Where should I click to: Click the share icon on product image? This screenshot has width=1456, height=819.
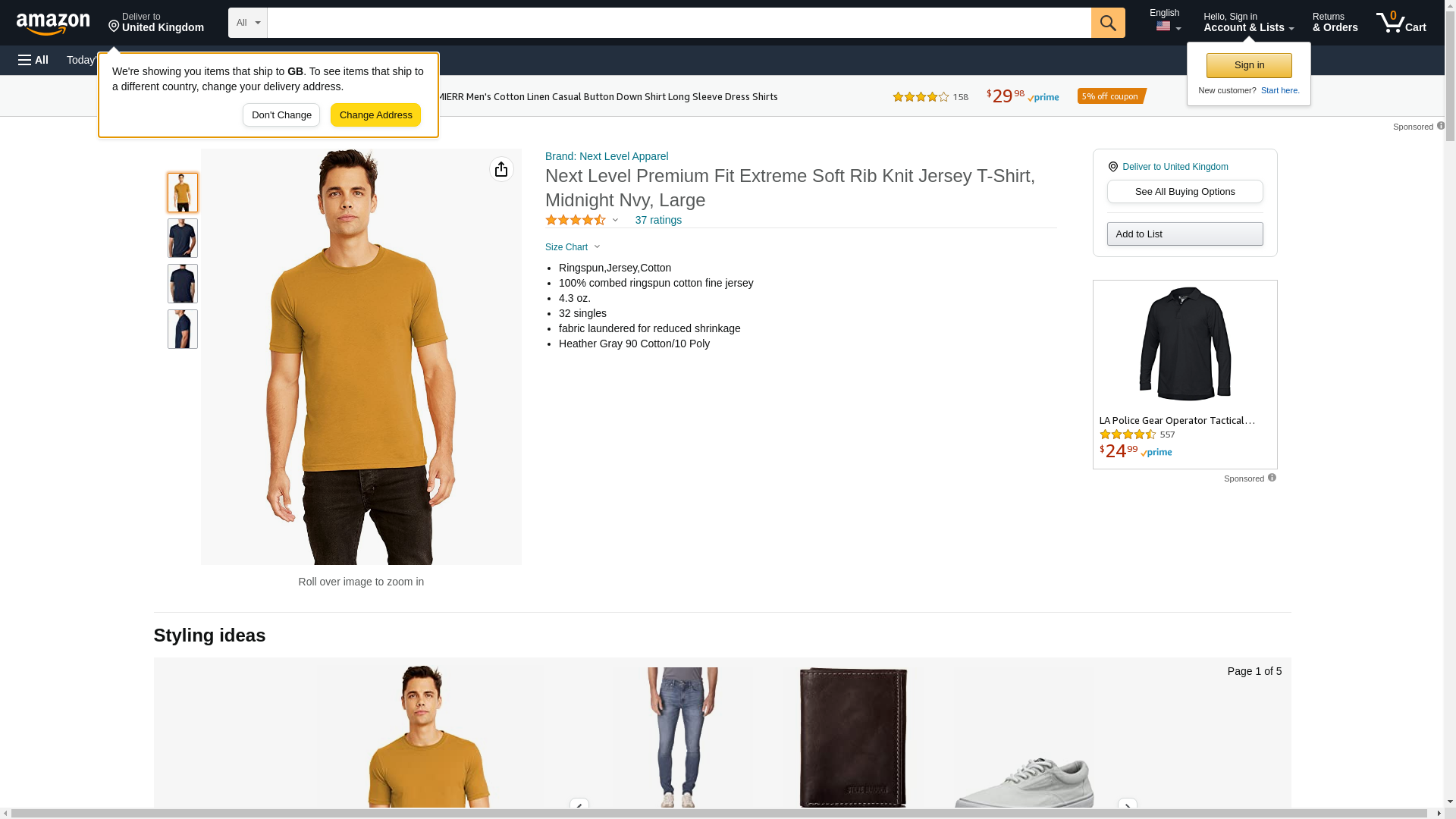tap(501, 169)
